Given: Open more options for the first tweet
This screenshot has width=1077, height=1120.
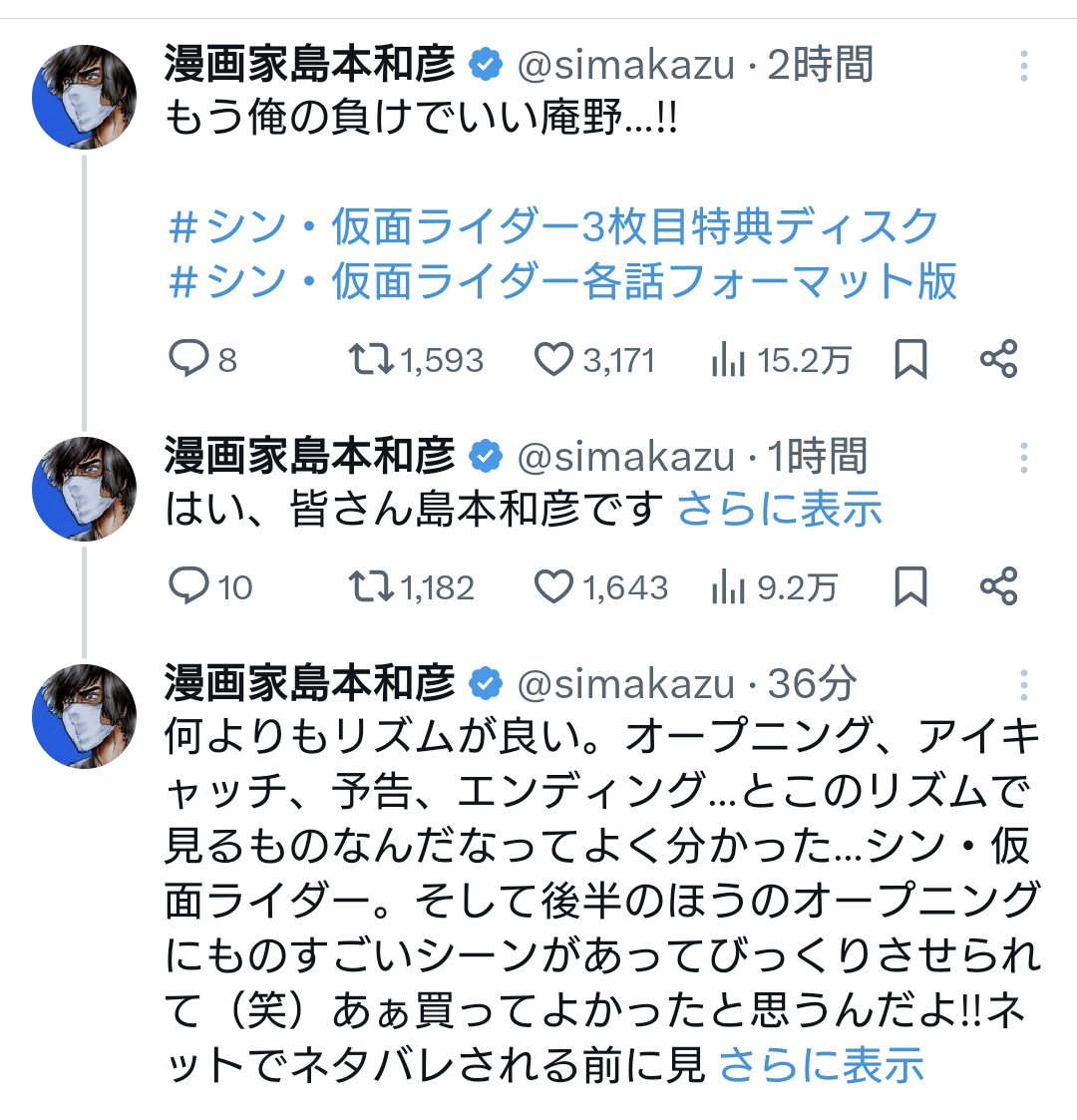Looking at the screenshot, I should pyautogui.click(x=1024, y=66).
